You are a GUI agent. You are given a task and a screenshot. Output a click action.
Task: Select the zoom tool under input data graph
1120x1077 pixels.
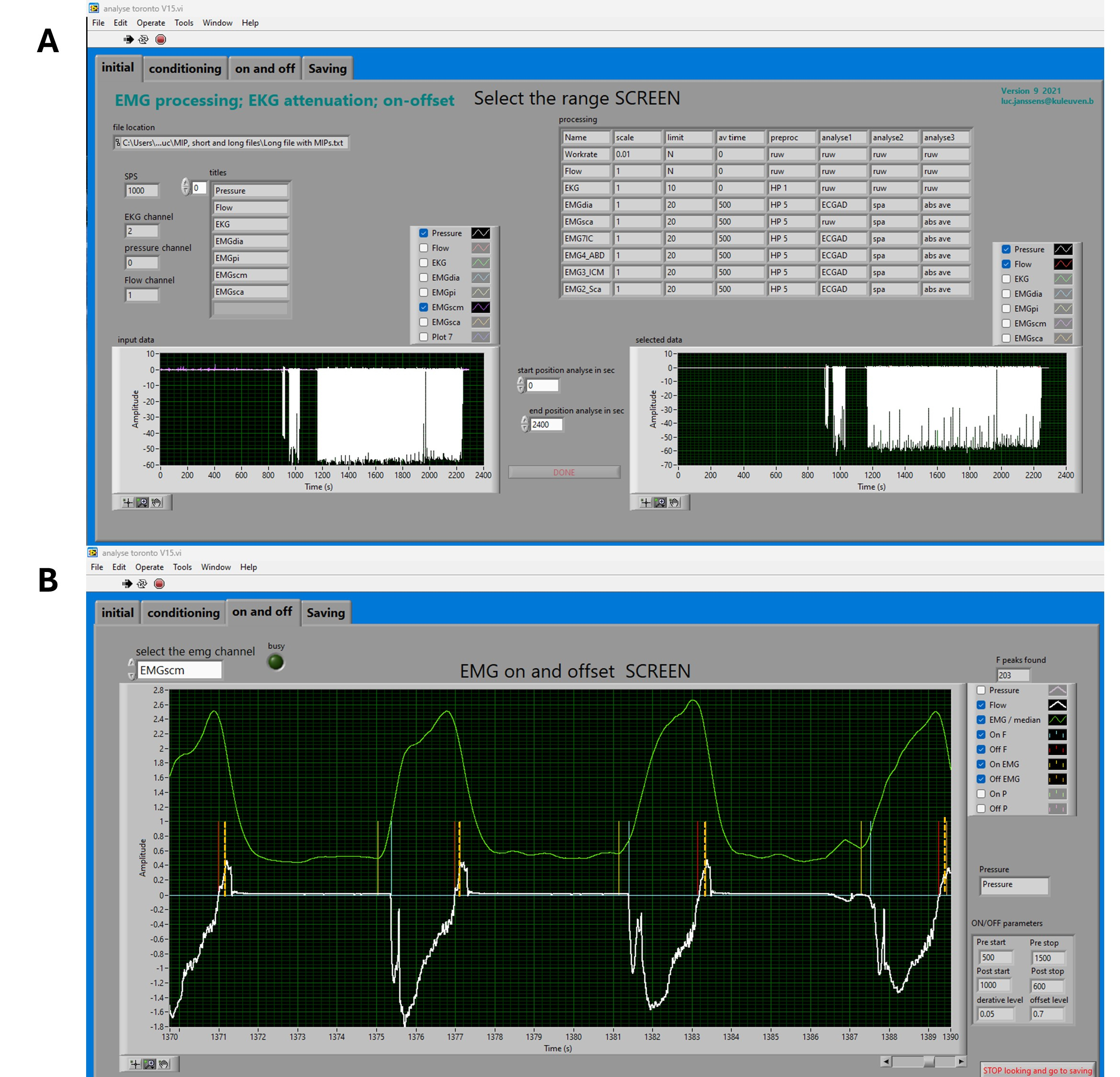click(142, 502)
